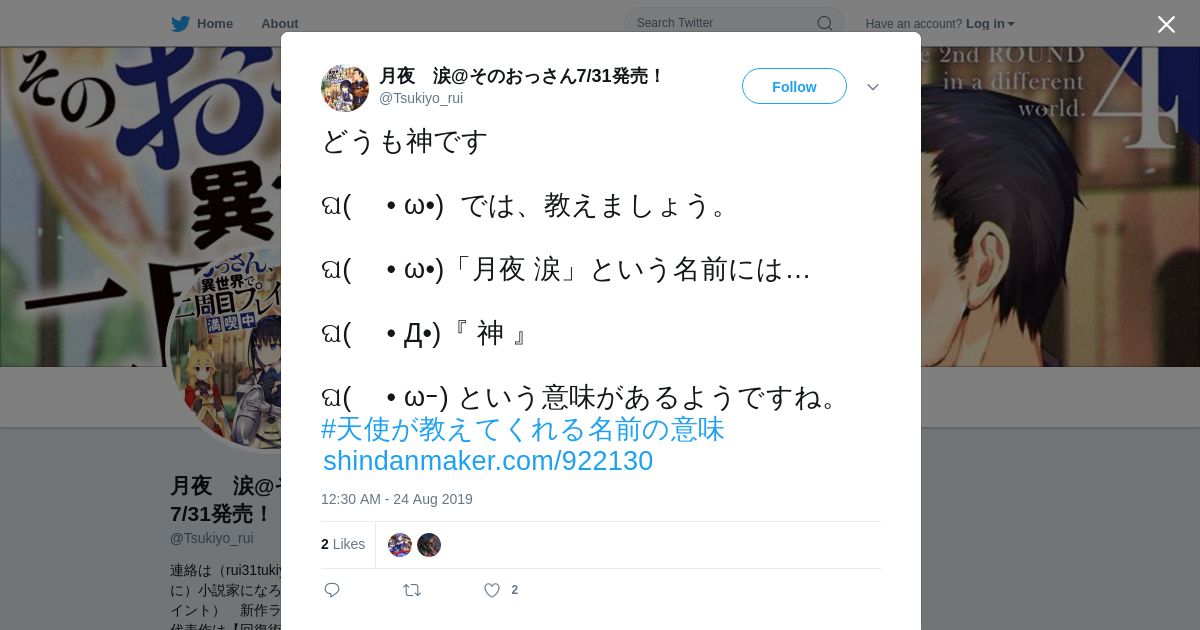Click the Twitter bird Home icon
The width and height of the screenshot is (1200, 630).
pos(180,23)
